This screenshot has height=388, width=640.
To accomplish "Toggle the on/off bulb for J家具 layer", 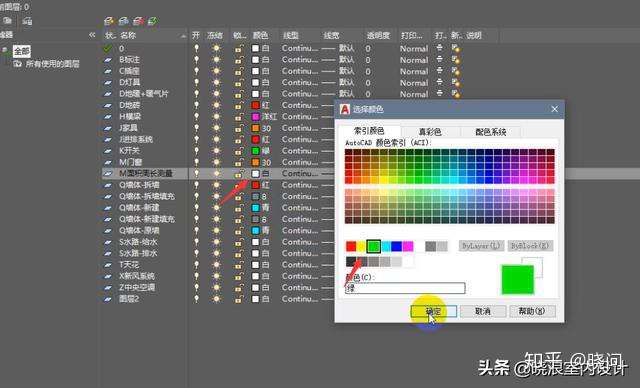I will point(196,128).
